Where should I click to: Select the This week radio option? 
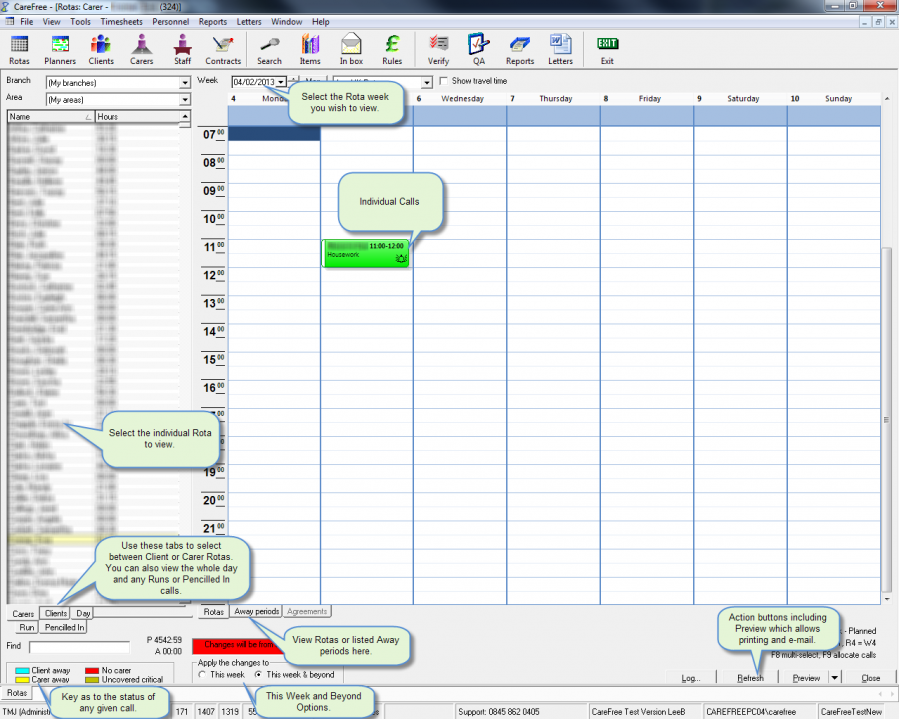tap(203, 675)
